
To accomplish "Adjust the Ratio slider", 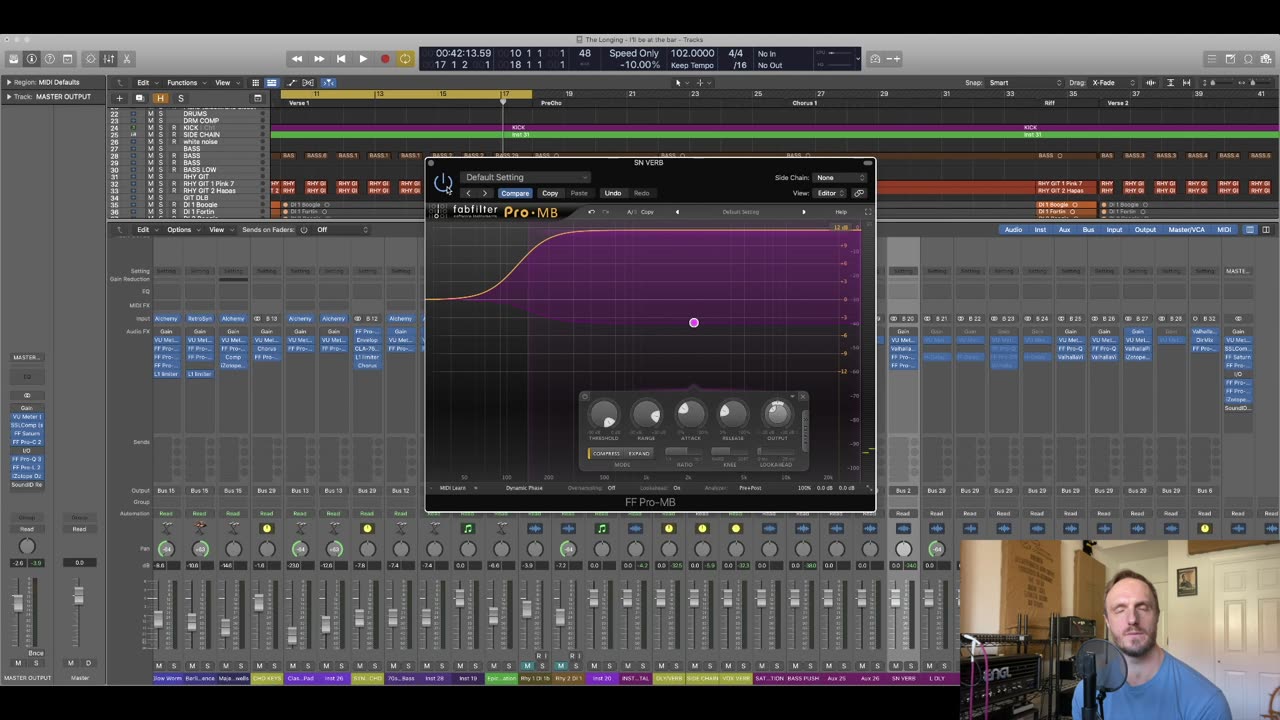I will [685, 453].
